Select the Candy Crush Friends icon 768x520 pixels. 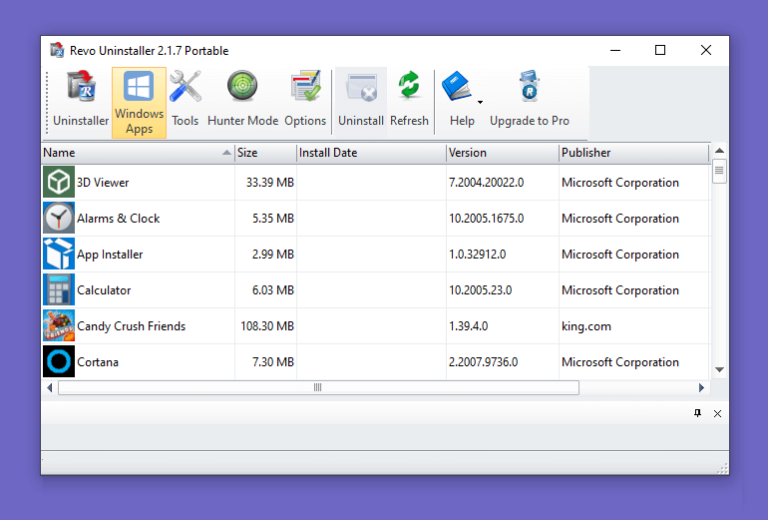pos(59,326)
